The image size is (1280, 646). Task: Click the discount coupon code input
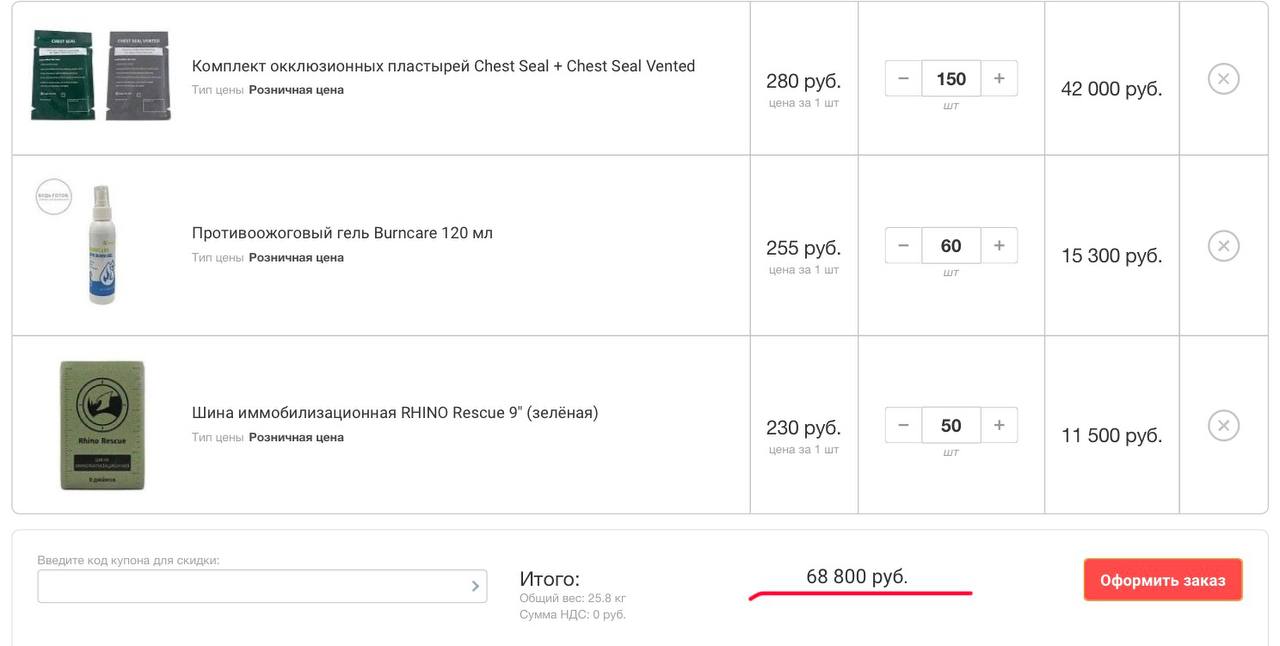point(250,586)
